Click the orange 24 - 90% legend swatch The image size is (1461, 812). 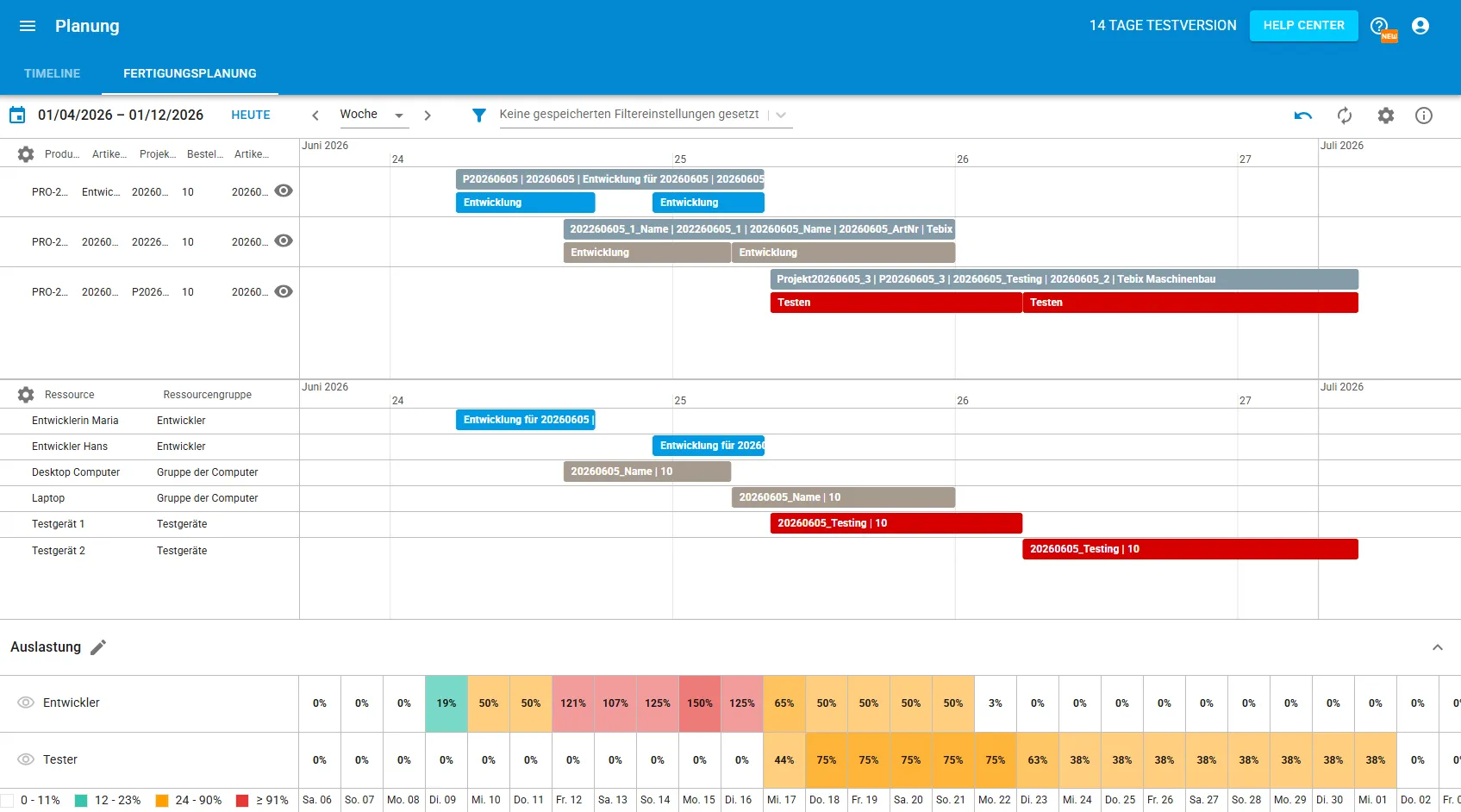(x=162, y=801)
